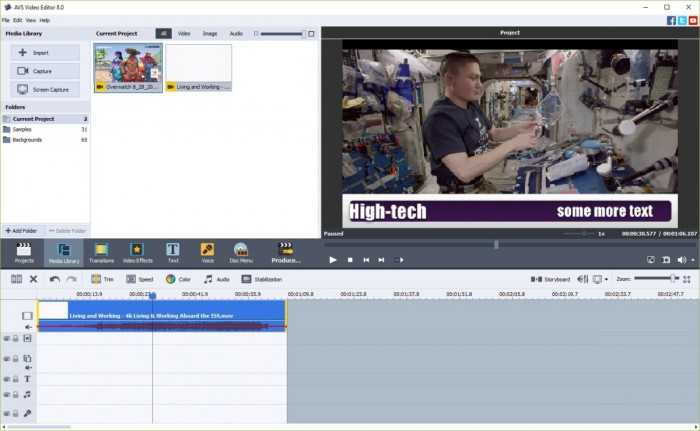Open the Speed tool
Image resolution: width=700 pixels, height=431 pixels.
coord(140,279)
